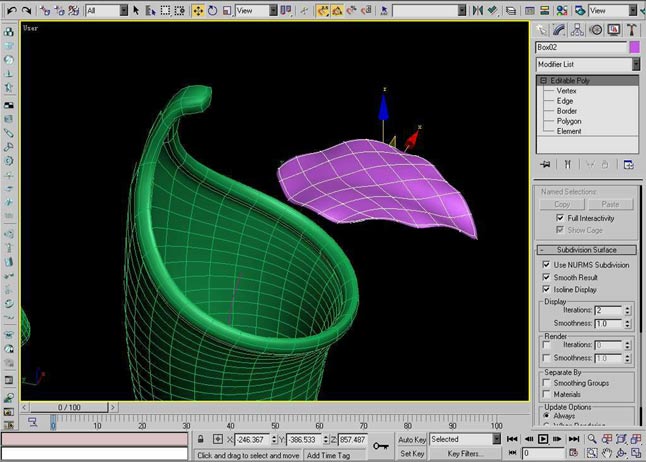Activate the Select and Link tool
This screenshot has width=646, height=462.
(x=45, y=10)
